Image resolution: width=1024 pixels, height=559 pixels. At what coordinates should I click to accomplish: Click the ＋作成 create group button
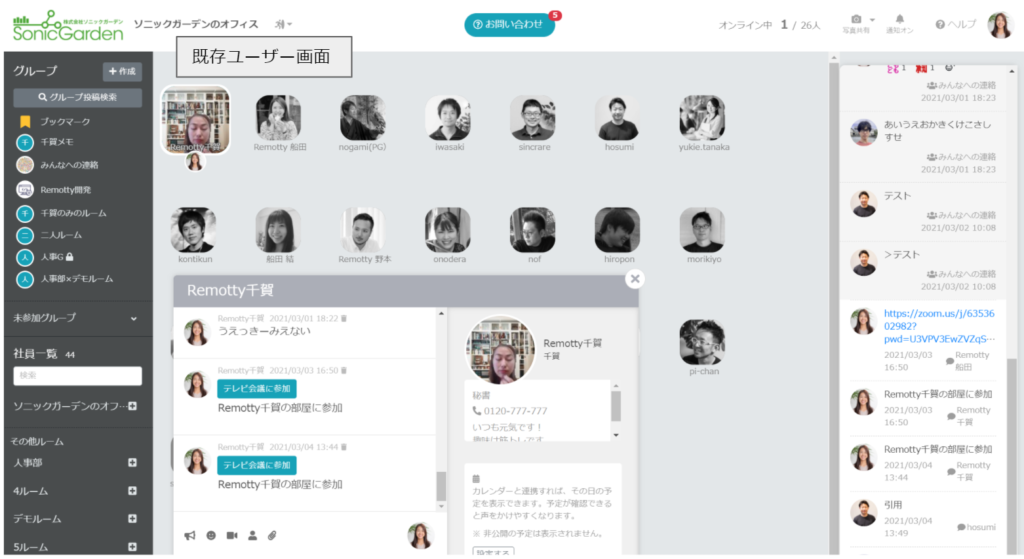tap(122, 71)
